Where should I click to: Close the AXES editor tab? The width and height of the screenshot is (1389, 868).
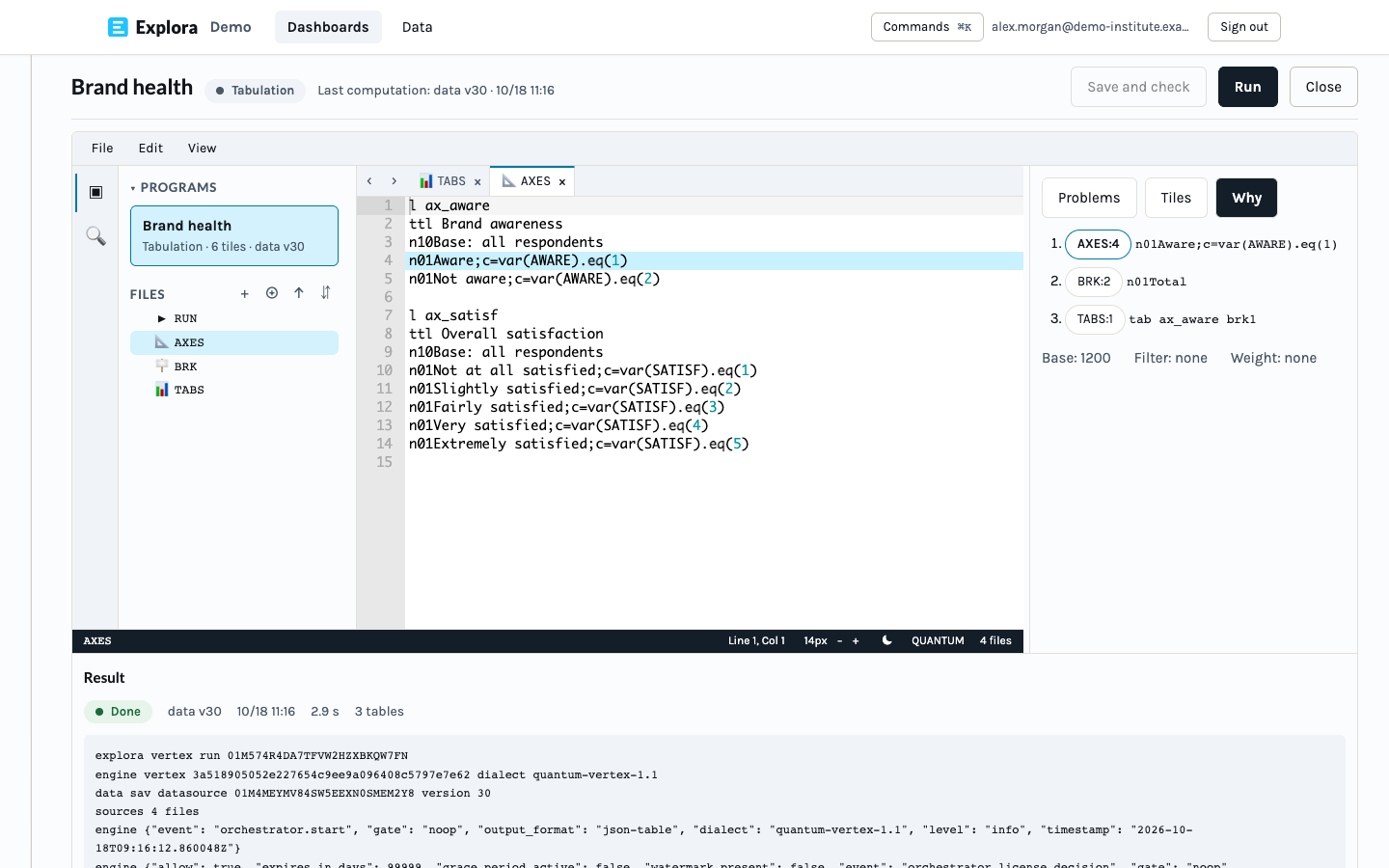(x=562, y=181)
